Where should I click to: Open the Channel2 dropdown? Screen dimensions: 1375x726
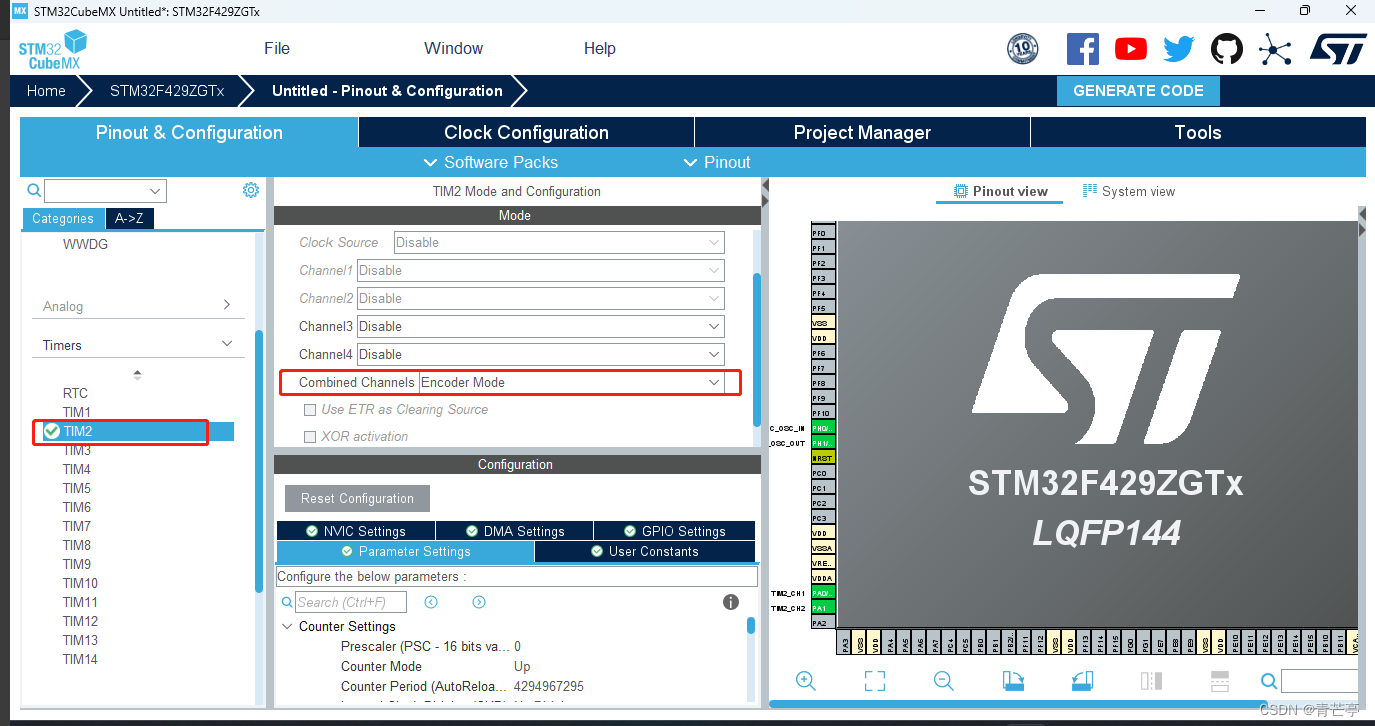[541, 298]
